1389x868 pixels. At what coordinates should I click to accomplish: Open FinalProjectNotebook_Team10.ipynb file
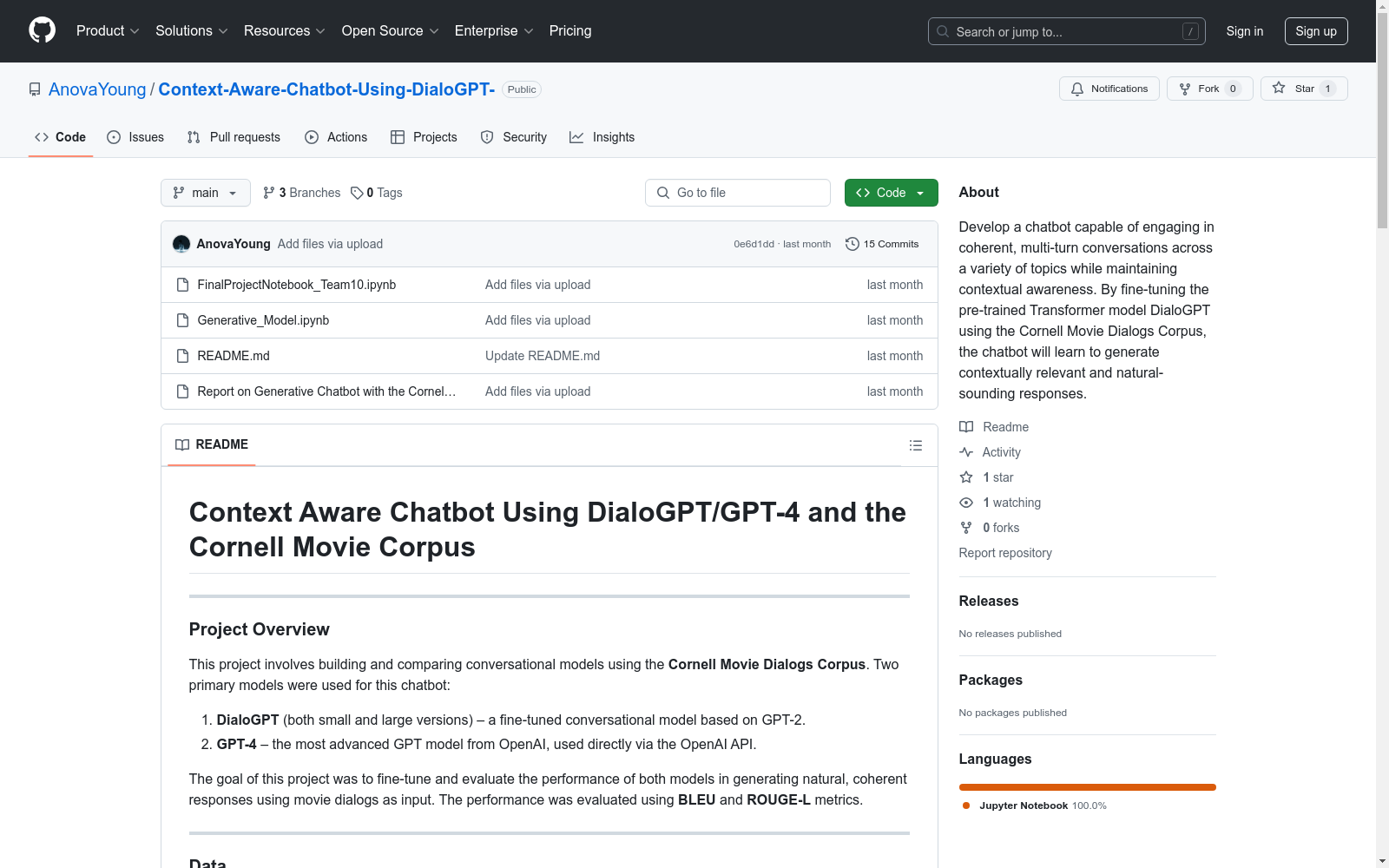[x=297, y=285]
